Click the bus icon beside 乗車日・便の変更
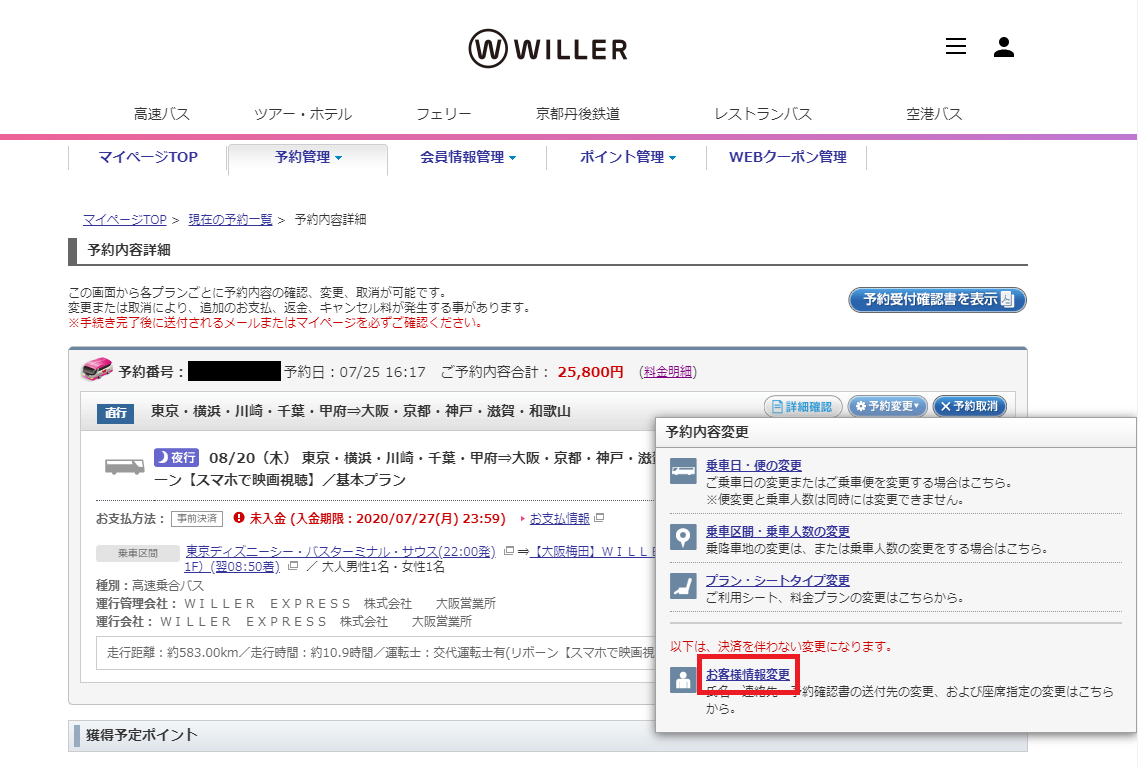1138x767 pixels. pos(683,472)
